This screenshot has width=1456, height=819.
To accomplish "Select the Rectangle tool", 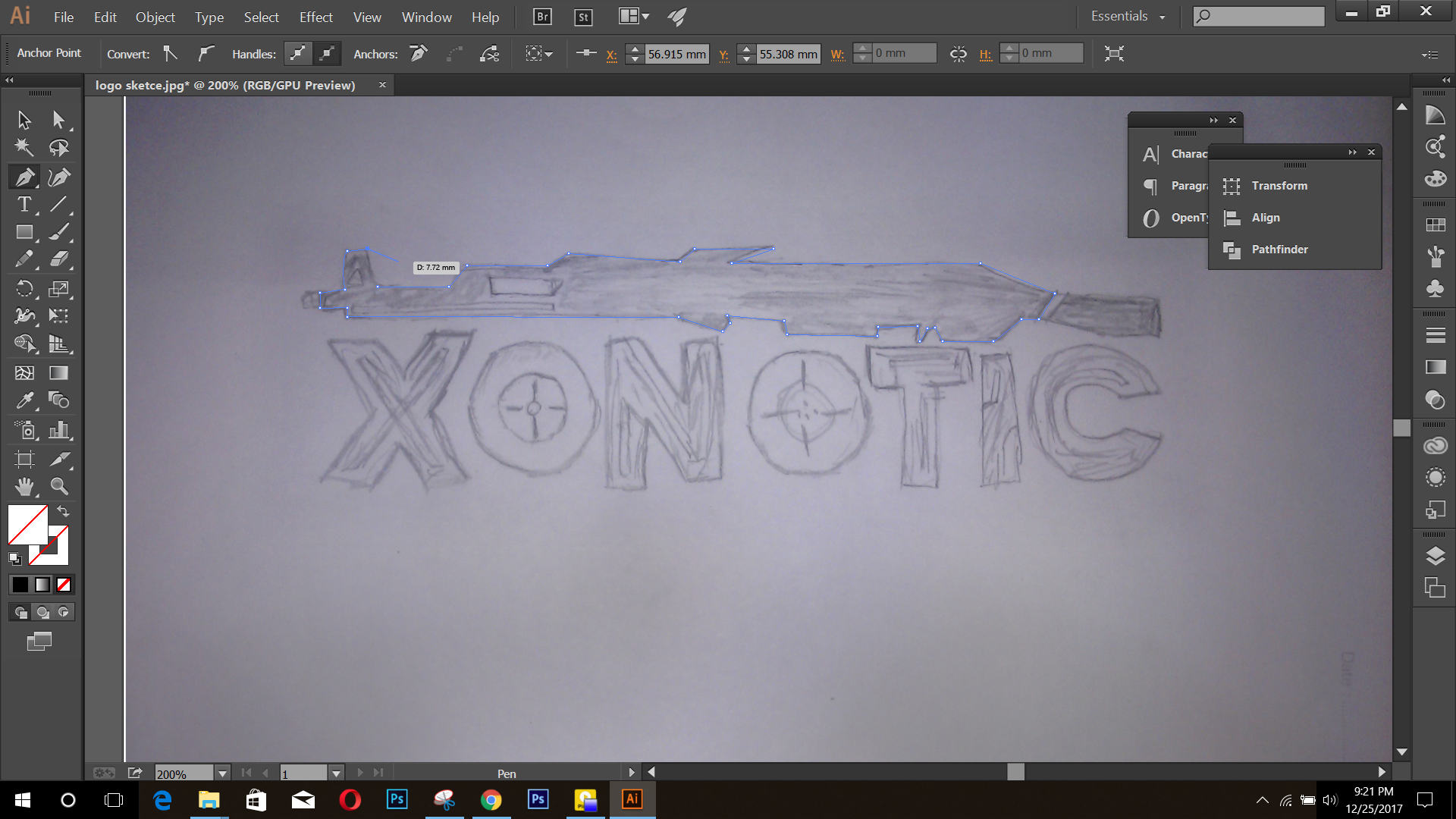I will (24, 232).
